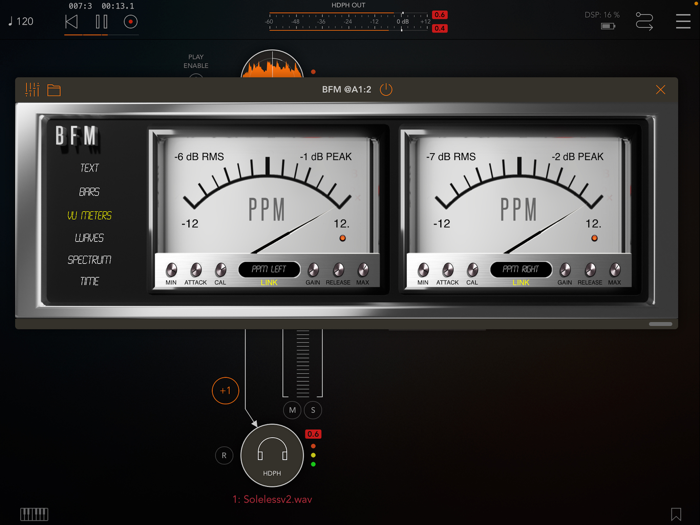Viewport: 700px width, 525px height.
Task: Toggle LINK under PPM LEFT
Action: click(x=269, y=283)
